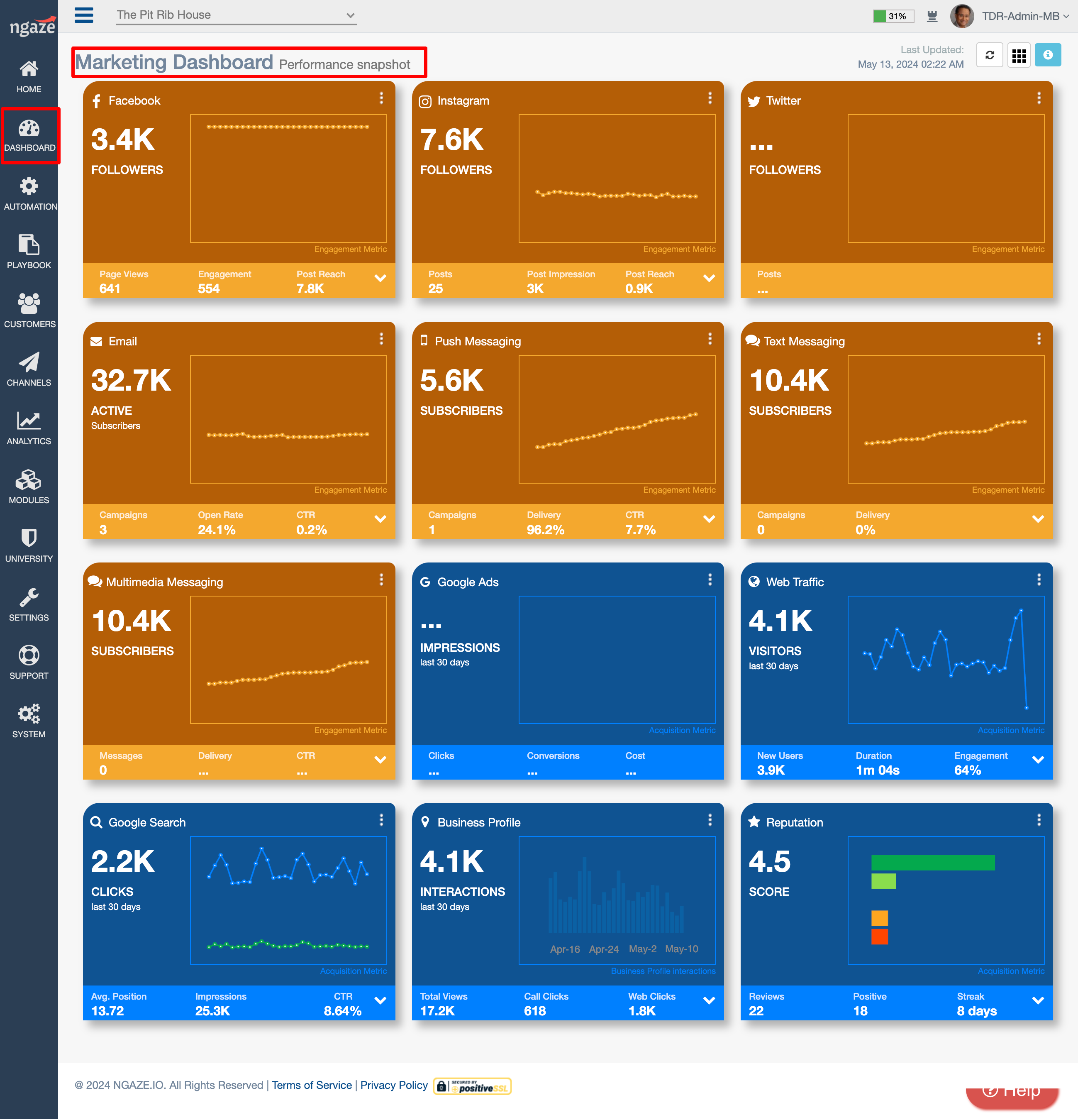
Task: Toggle the hamburger menu icon
Action: [x=84, y=15]
